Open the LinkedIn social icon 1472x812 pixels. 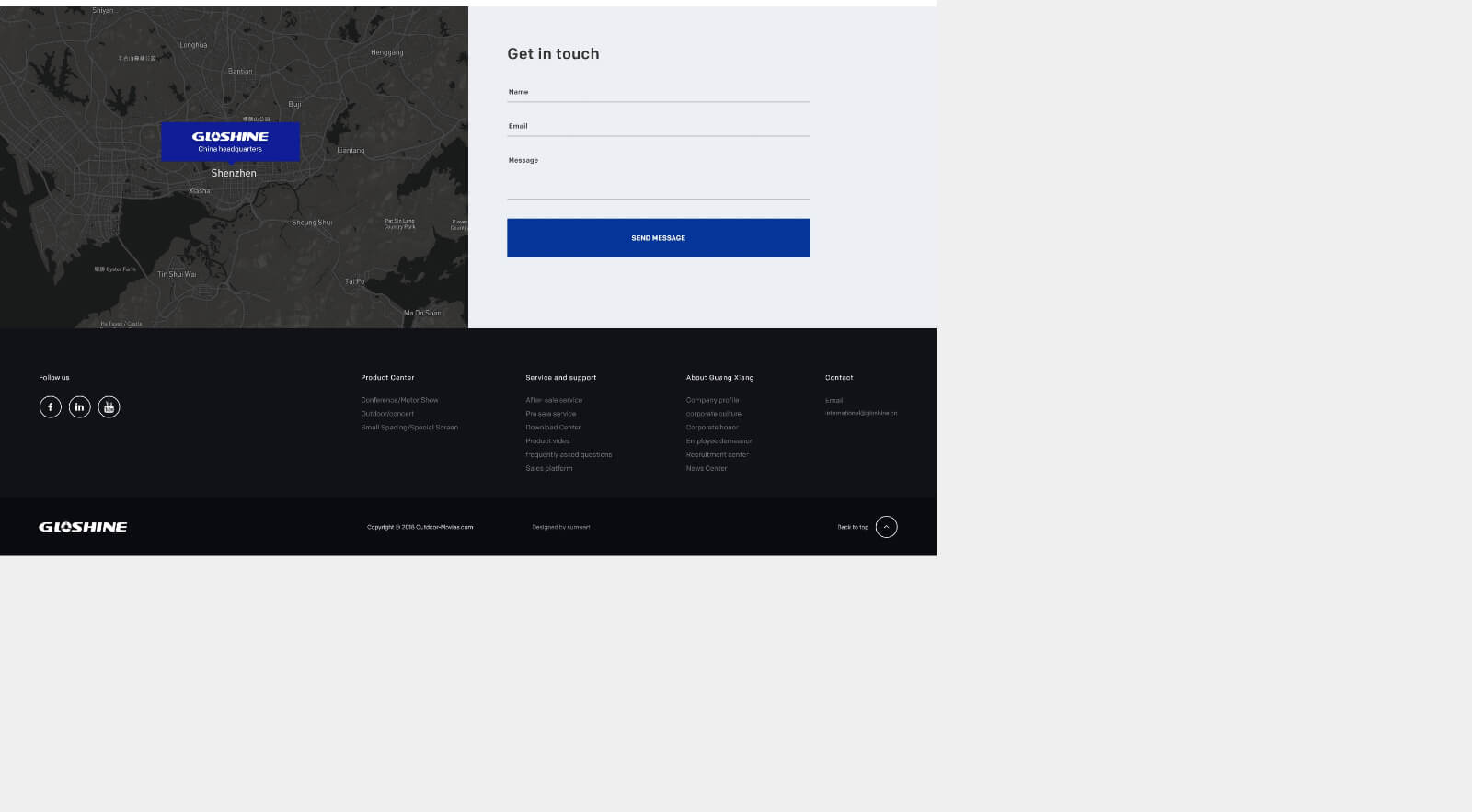80,406
